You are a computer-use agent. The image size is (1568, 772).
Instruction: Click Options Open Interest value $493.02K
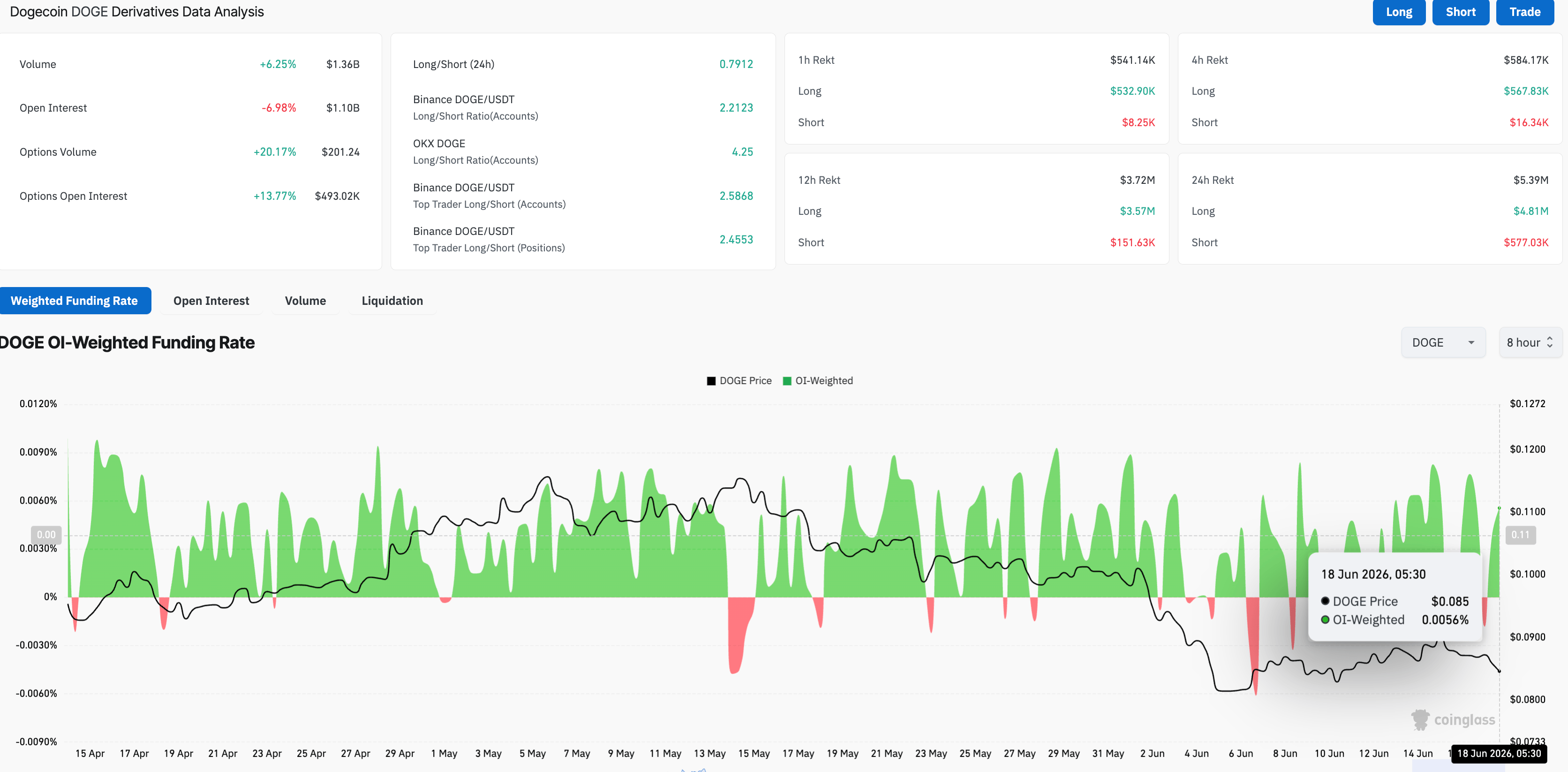337,196
